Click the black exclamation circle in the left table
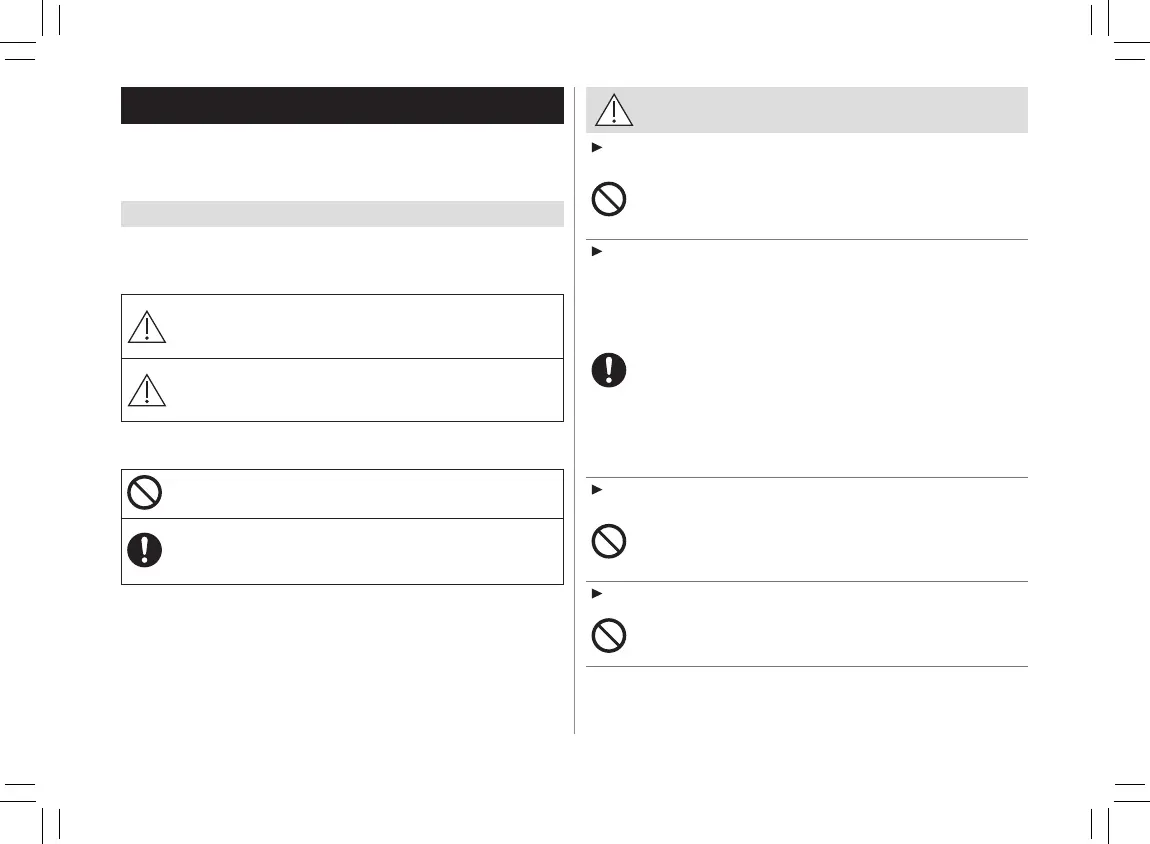The width and height of the screenshot is (1150, 844). (x=146, y=551)
